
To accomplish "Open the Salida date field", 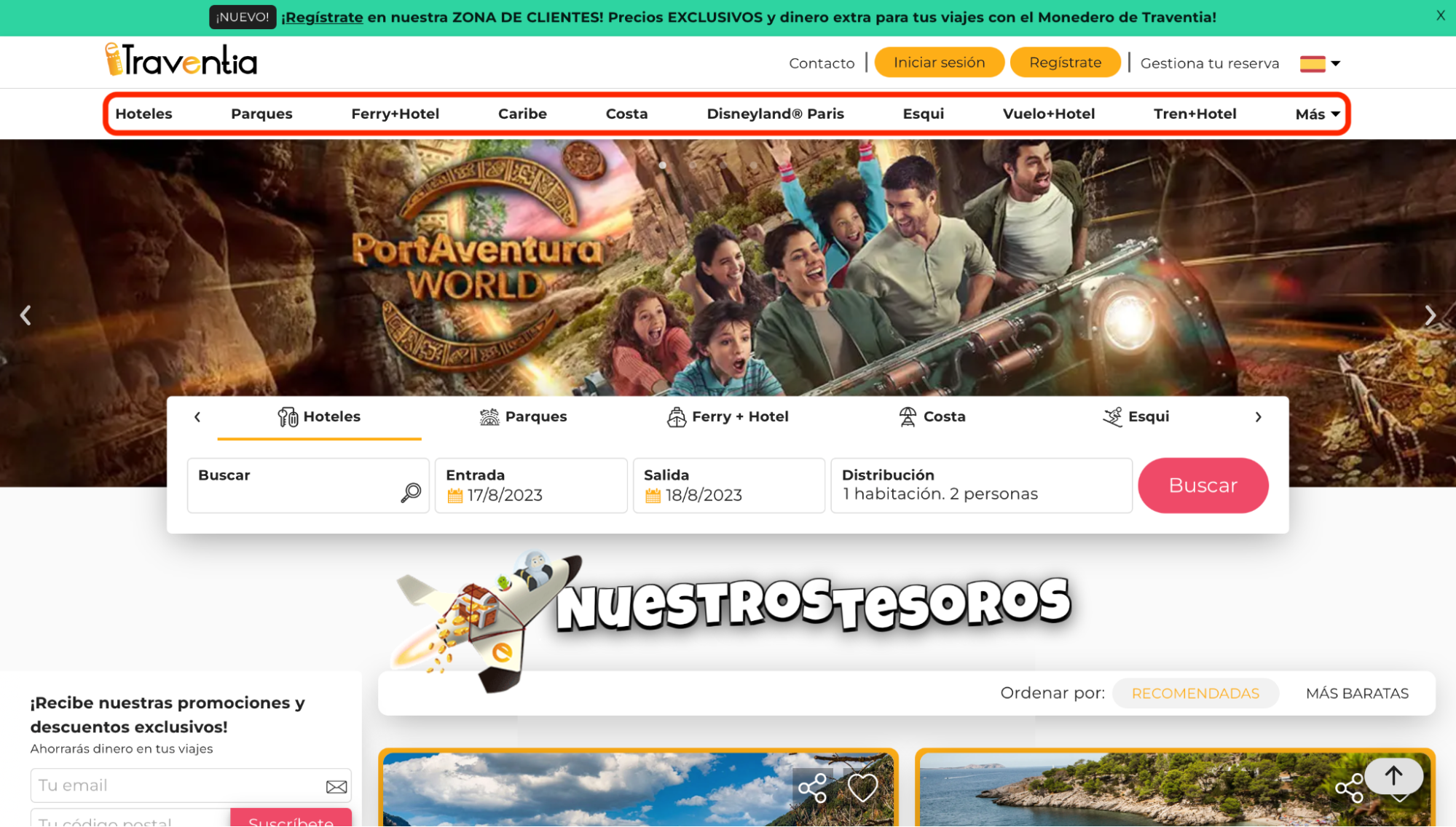I will [729, 486].
